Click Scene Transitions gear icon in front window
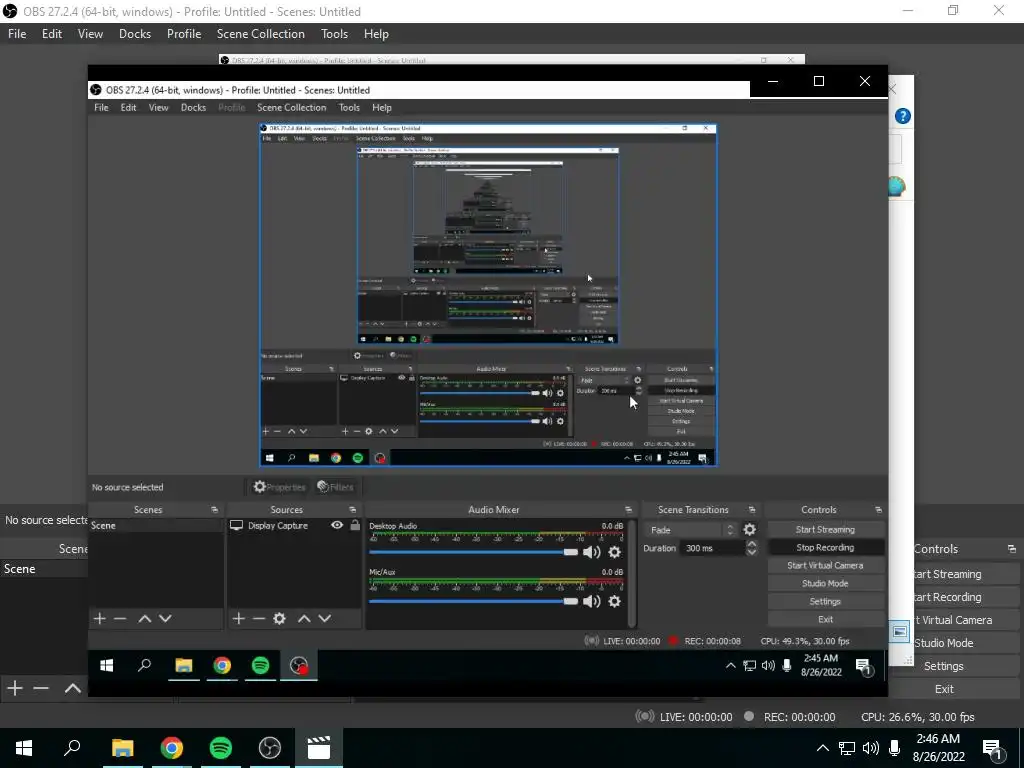Viewport: 1024px width, 768px height. point(750,530)
